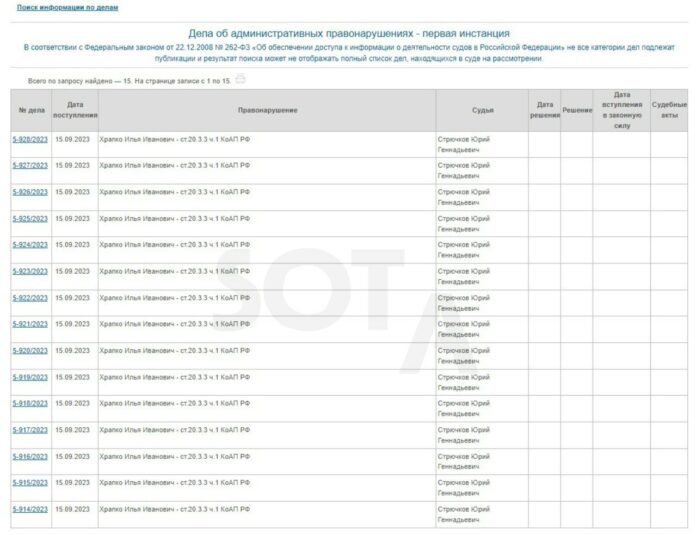
Task: Go to case 5-915/2023
Action: click(x=30, y=483)
